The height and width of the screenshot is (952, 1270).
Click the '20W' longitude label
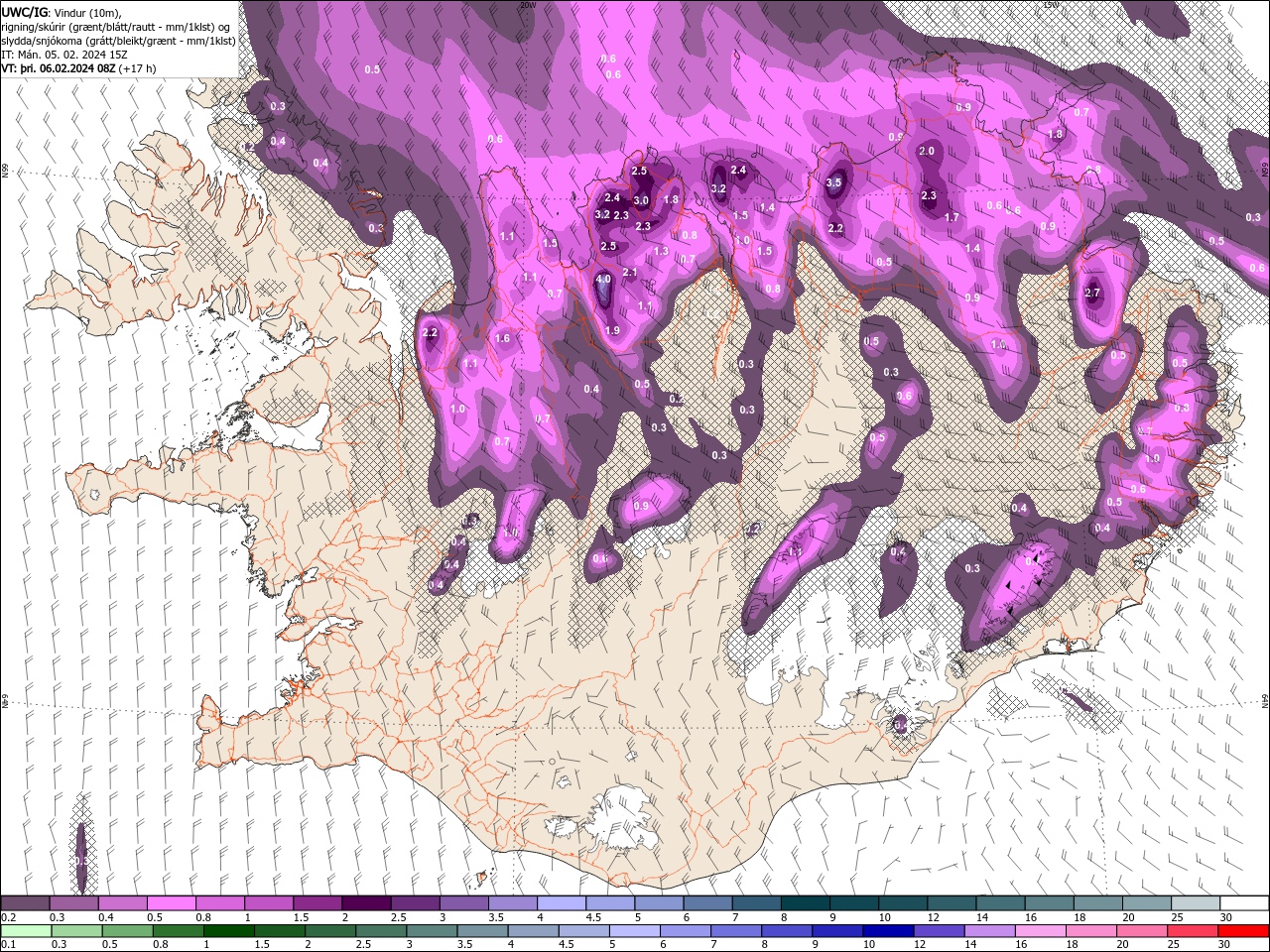click(528, 4)
